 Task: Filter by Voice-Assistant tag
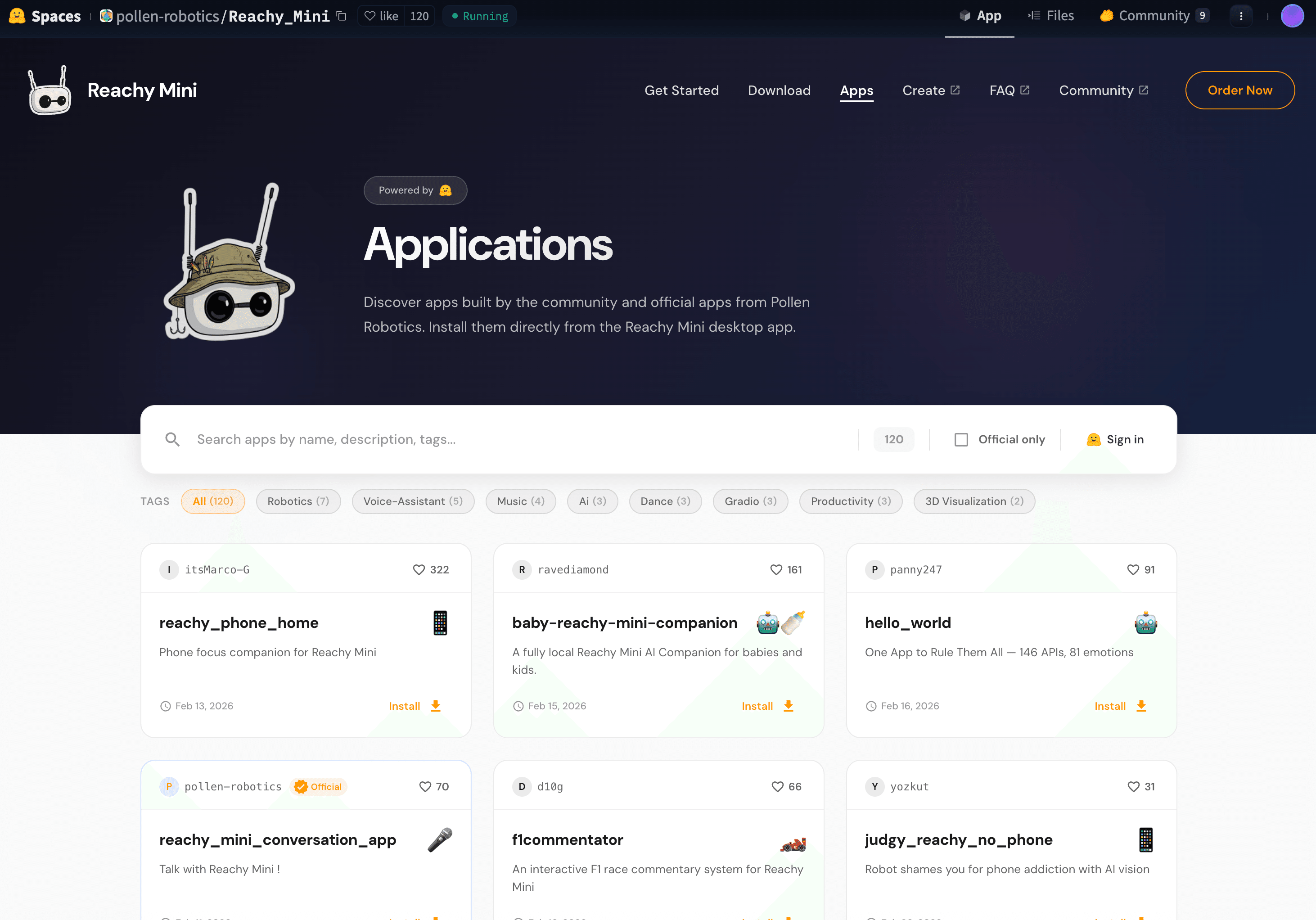(413, 501)
